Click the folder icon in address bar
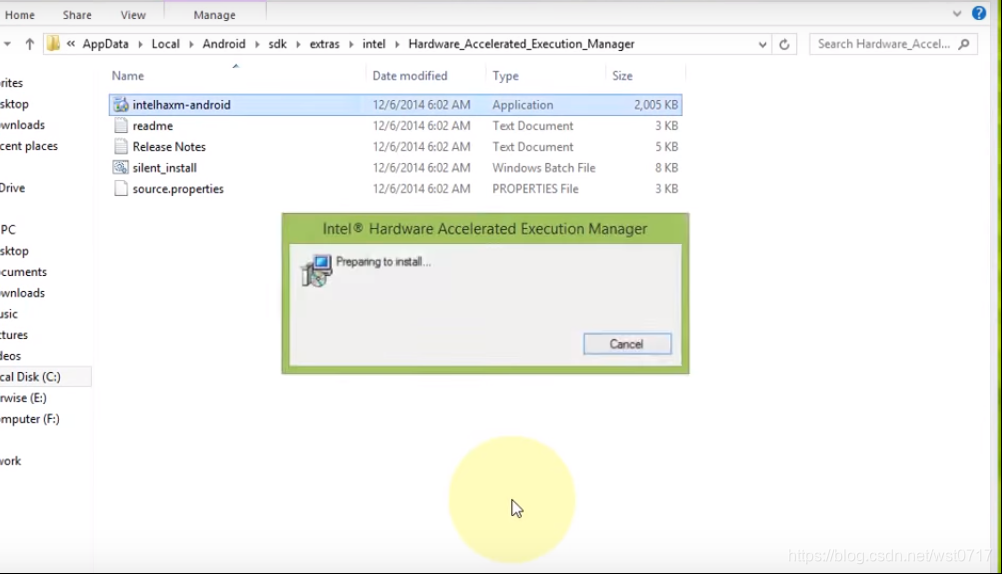This screenshot has height=574, width=1002. pos(54,44)
